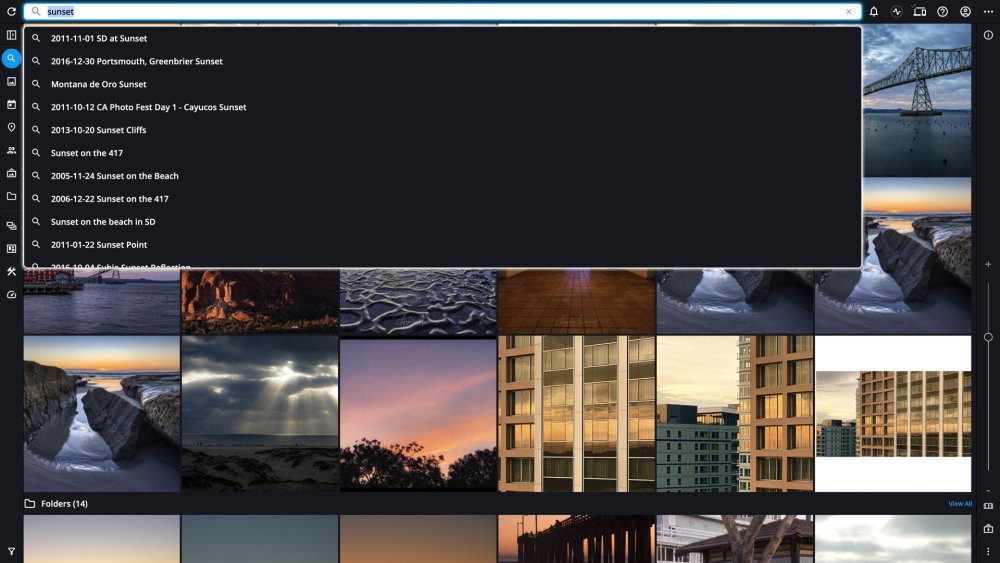This screenshot has height=563, width=1000.
Task: Open sync activity pulse icon
Action: pos(897,11)
